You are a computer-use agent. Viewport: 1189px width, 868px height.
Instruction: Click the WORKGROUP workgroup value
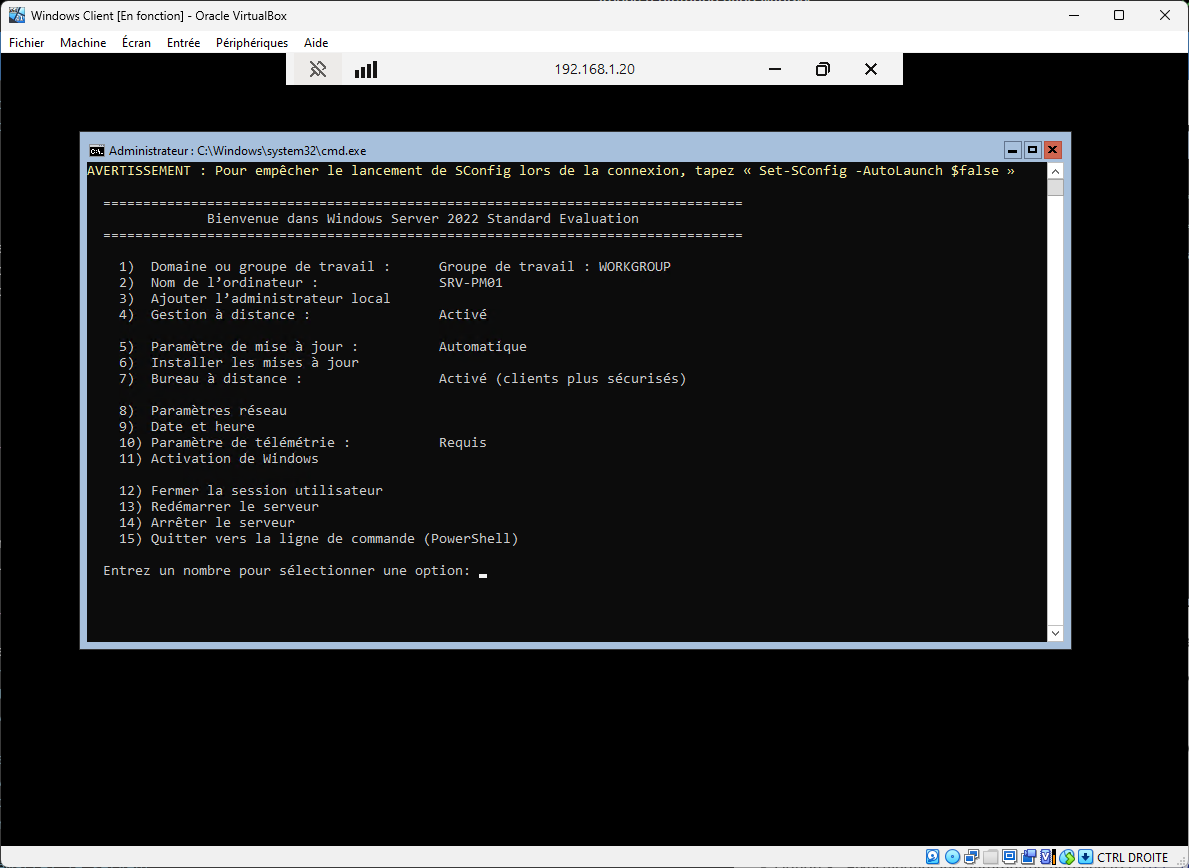pos(635,267)
